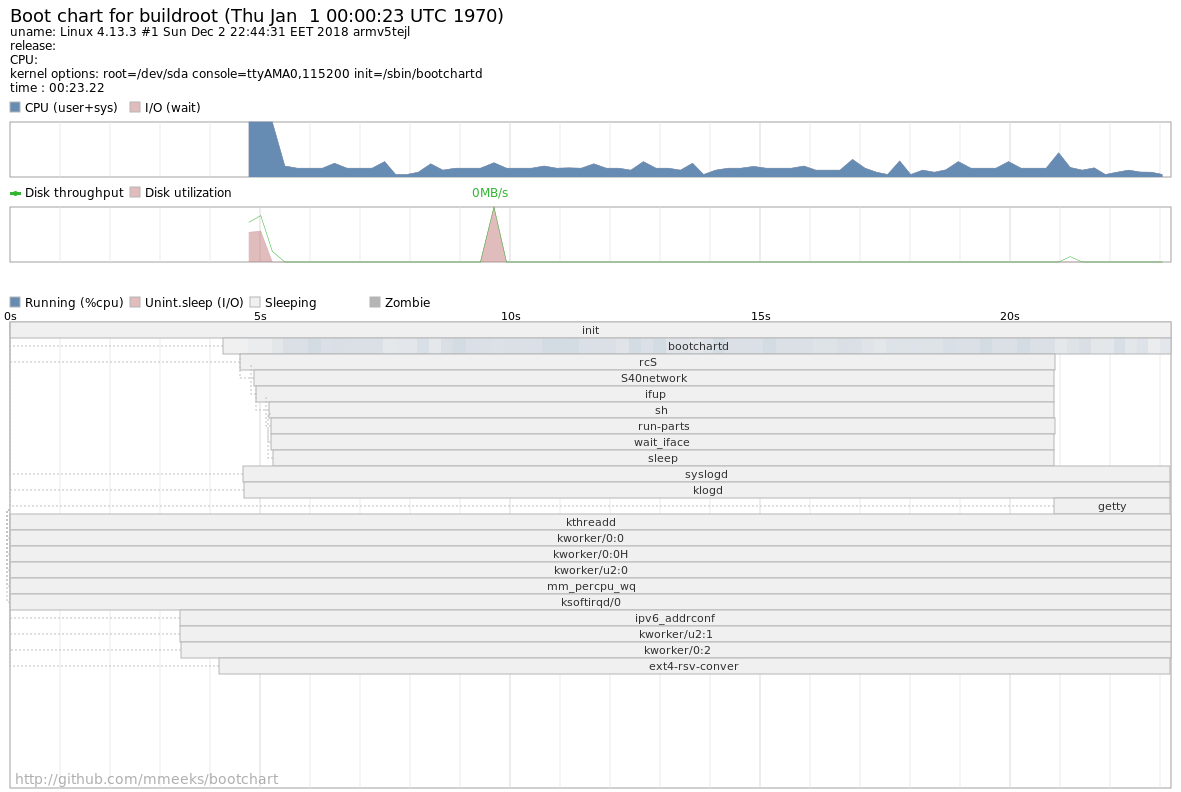The image size is (1181, 792).
Task: Collapse the run-parts process entry
Action: point(663,426)
